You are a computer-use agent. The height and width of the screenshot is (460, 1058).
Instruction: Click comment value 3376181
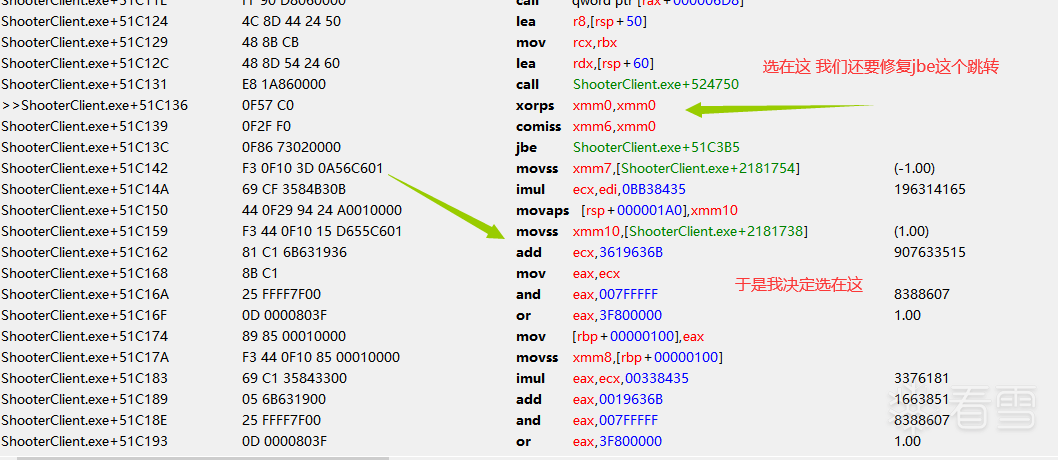(x=922, y=378)
